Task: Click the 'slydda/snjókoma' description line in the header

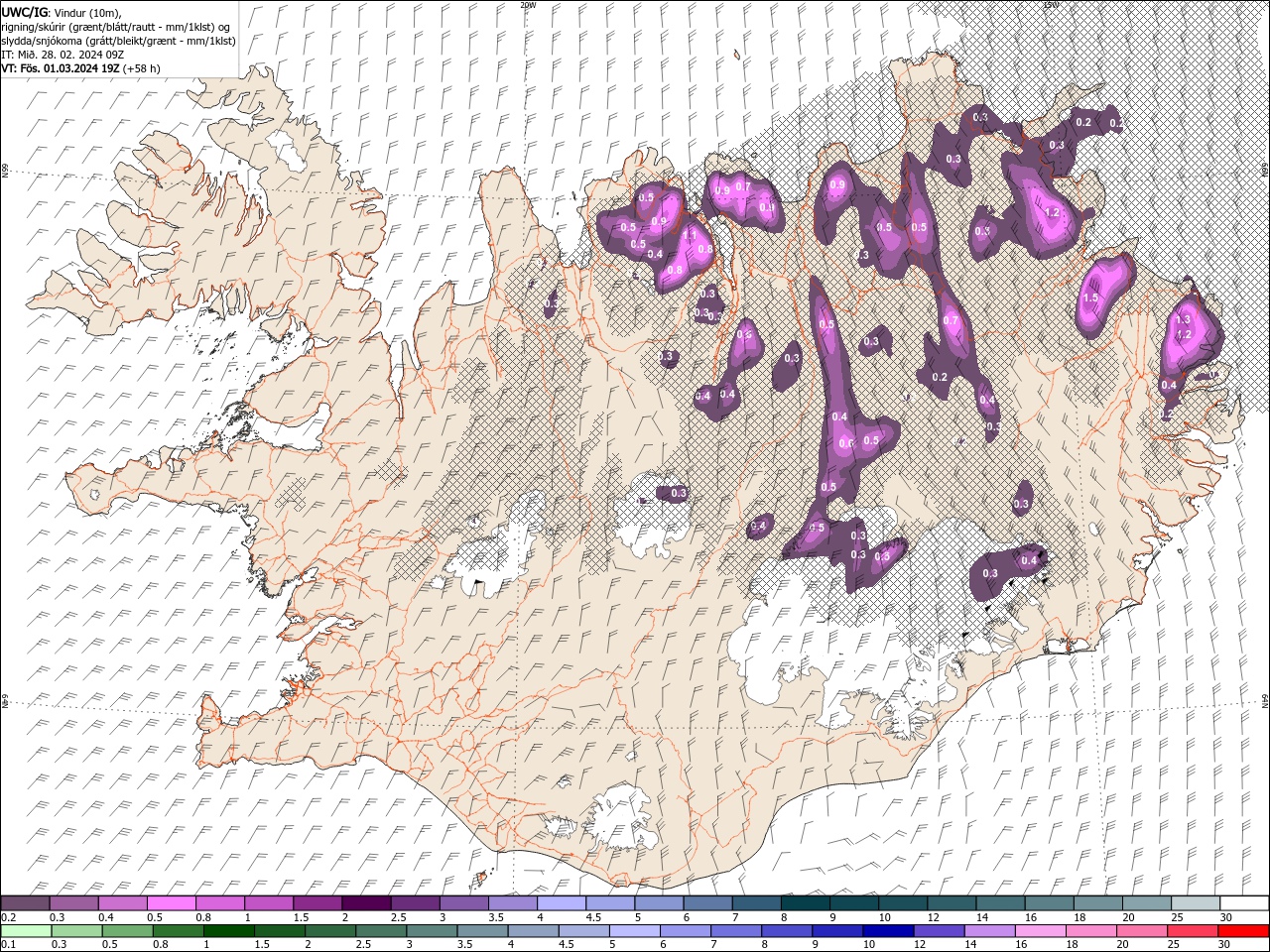Action: pyautogui.click(x=118, y=41)
